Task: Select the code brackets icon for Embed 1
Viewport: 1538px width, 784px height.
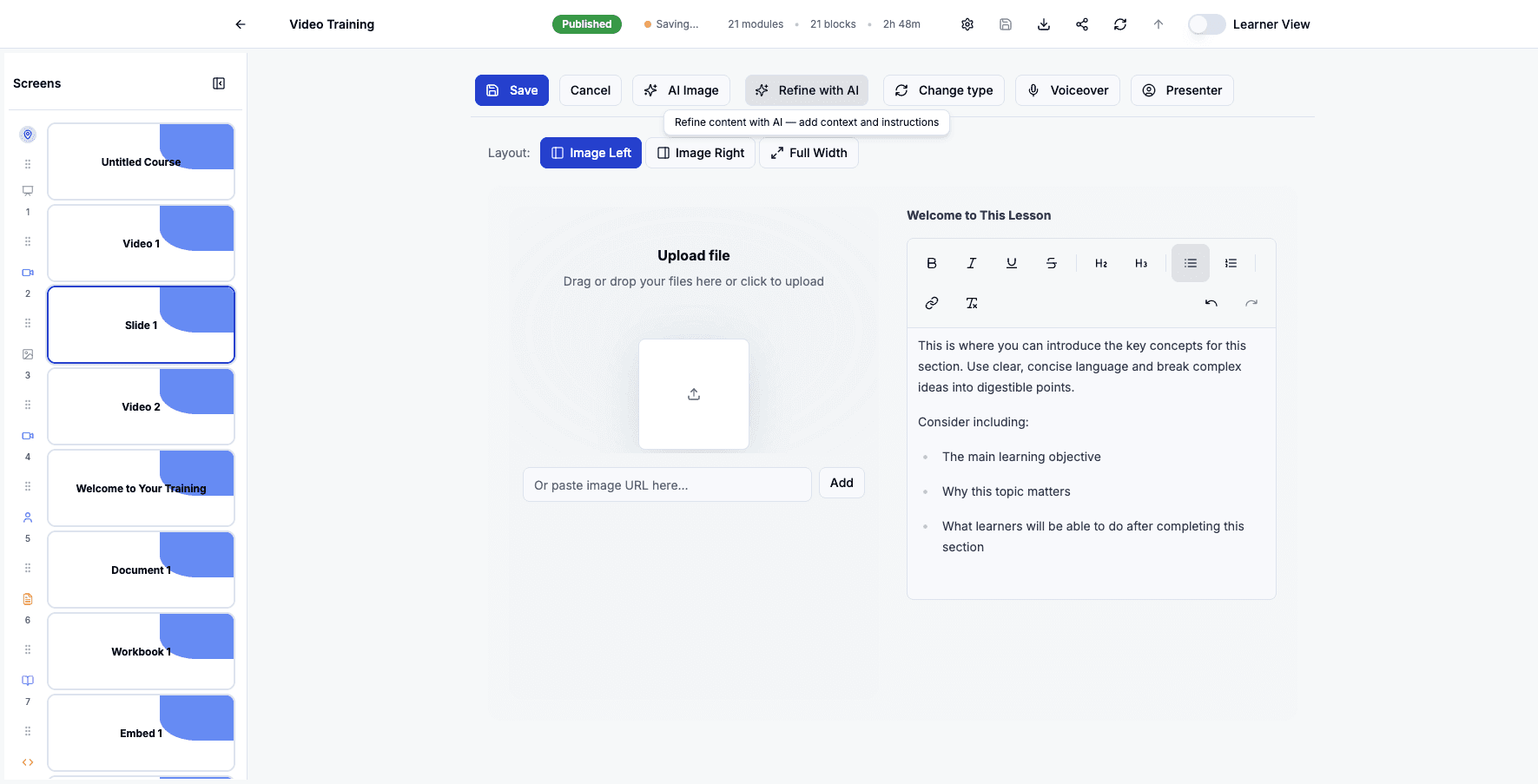Action: [x=27, y=761]
